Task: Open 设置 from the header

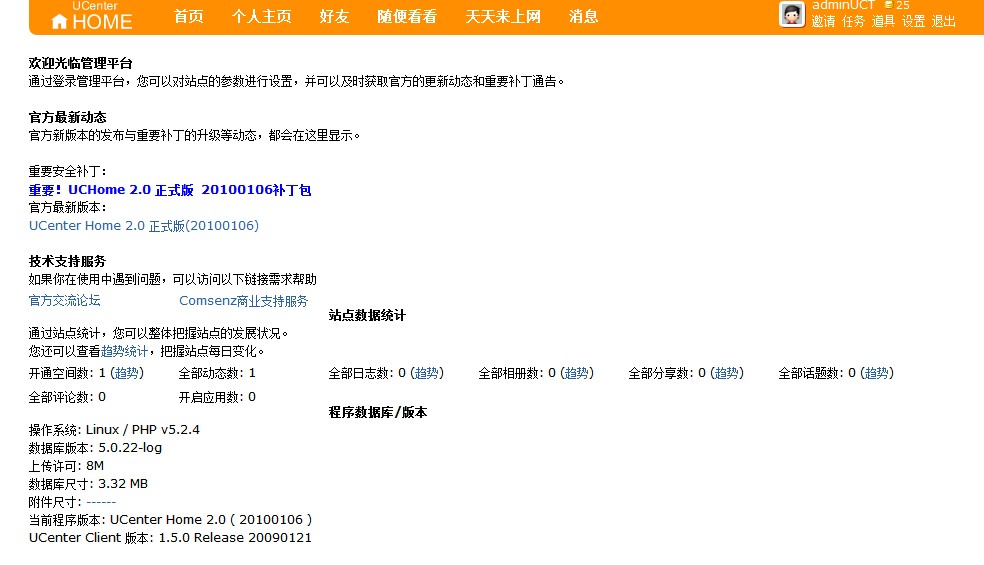Action: [x=914, y=21]
